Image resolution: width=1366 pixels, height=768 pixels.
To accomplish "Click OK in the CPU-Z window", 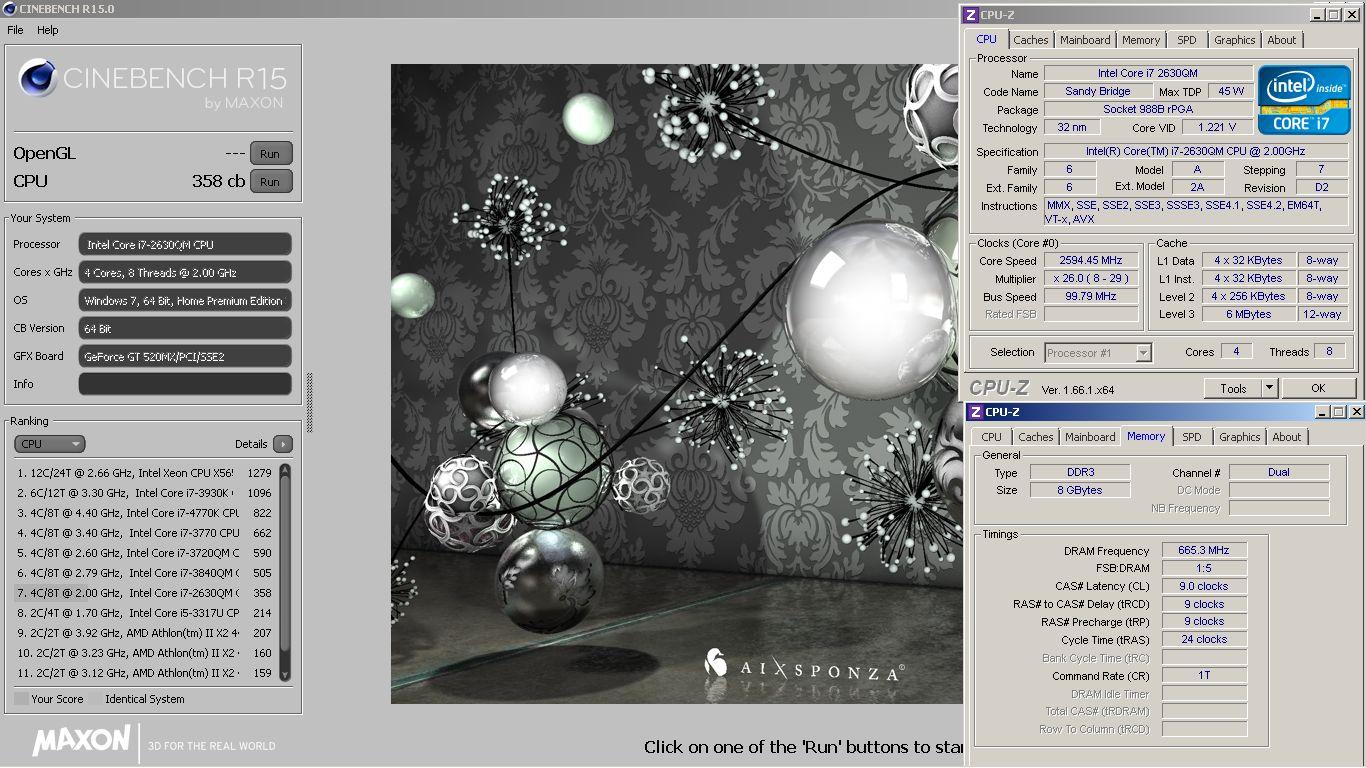I will click(x=1318, y=388).
